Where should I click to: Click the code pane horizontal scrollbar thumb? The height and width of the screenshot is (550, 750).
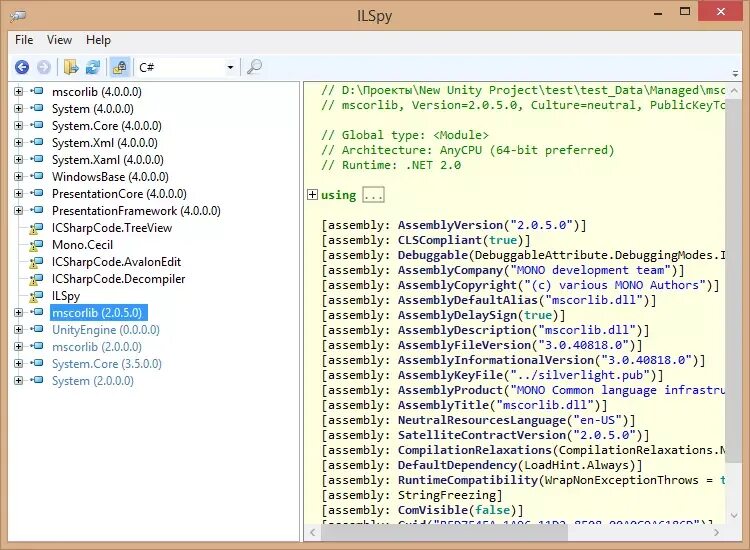[x=444, y=532]
